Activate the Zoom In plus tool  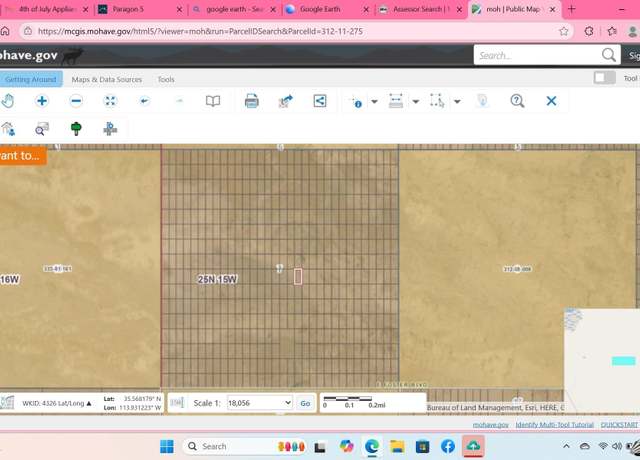coord(42,101)
